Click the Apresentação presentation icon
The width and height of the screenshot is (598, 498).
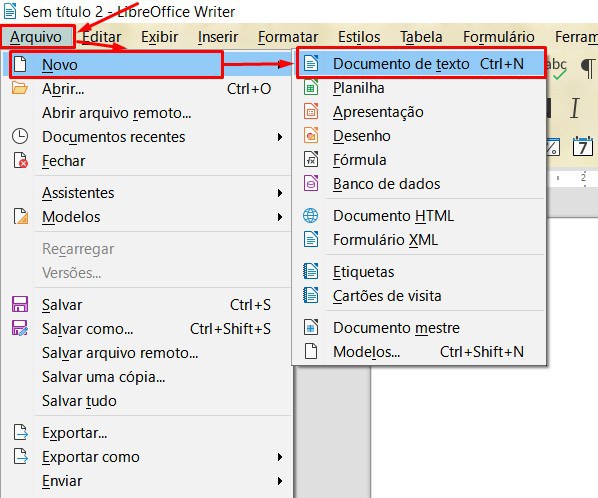(311, 112)
